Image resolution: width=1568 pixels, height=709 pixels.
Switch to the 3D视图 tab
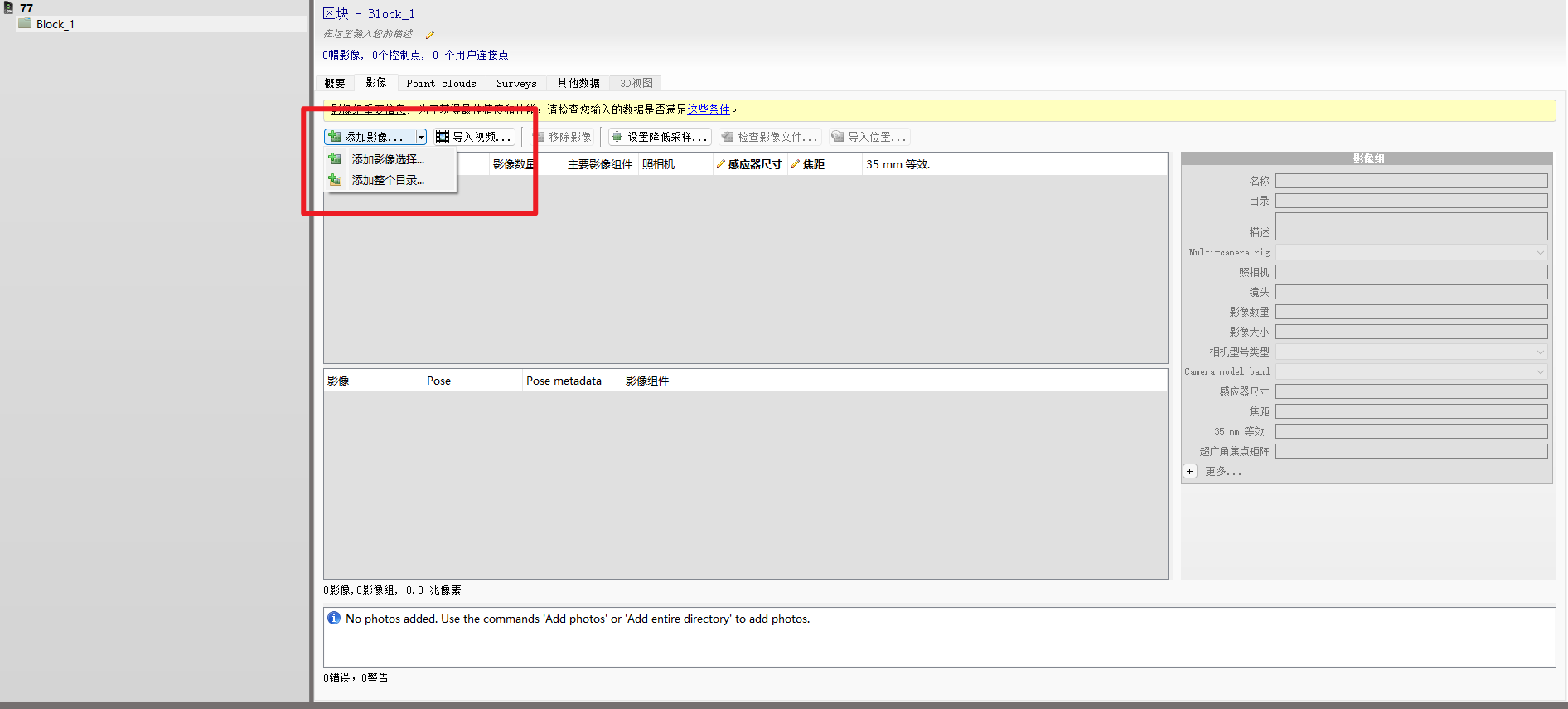(x=636, y=83)
